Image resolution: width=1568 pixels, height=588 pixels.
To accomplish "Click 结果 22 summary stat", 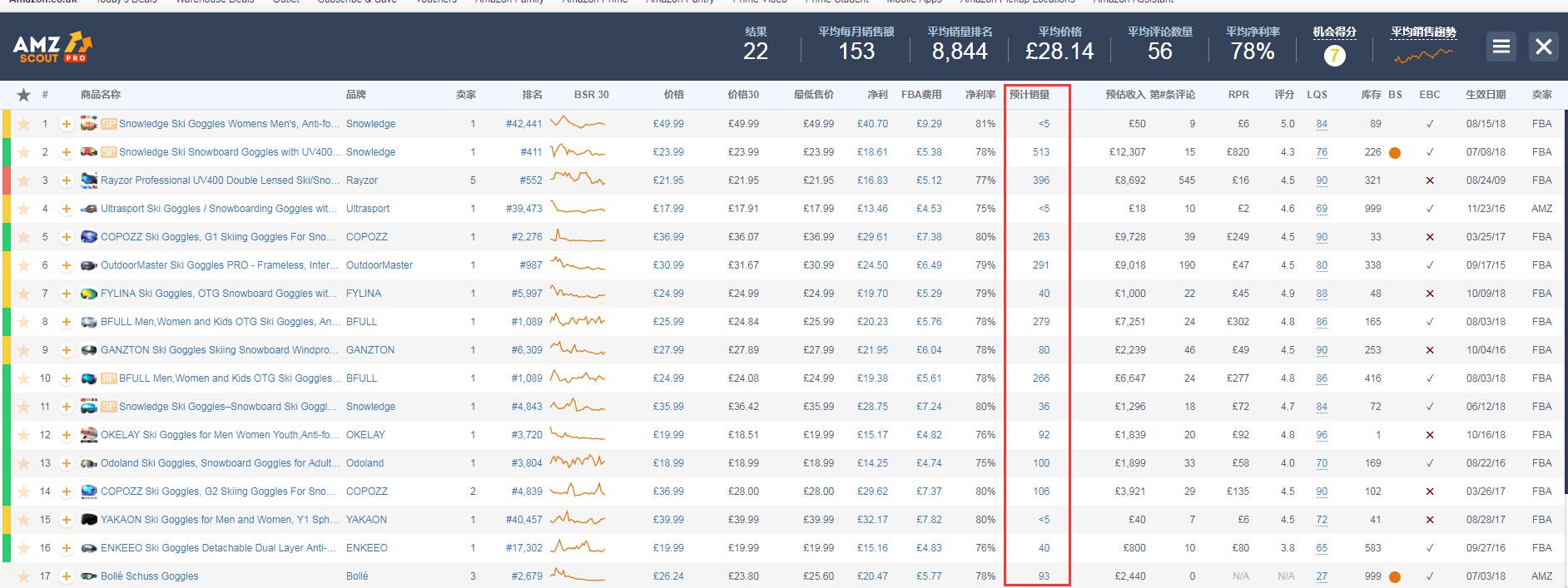I will point(756,44).
